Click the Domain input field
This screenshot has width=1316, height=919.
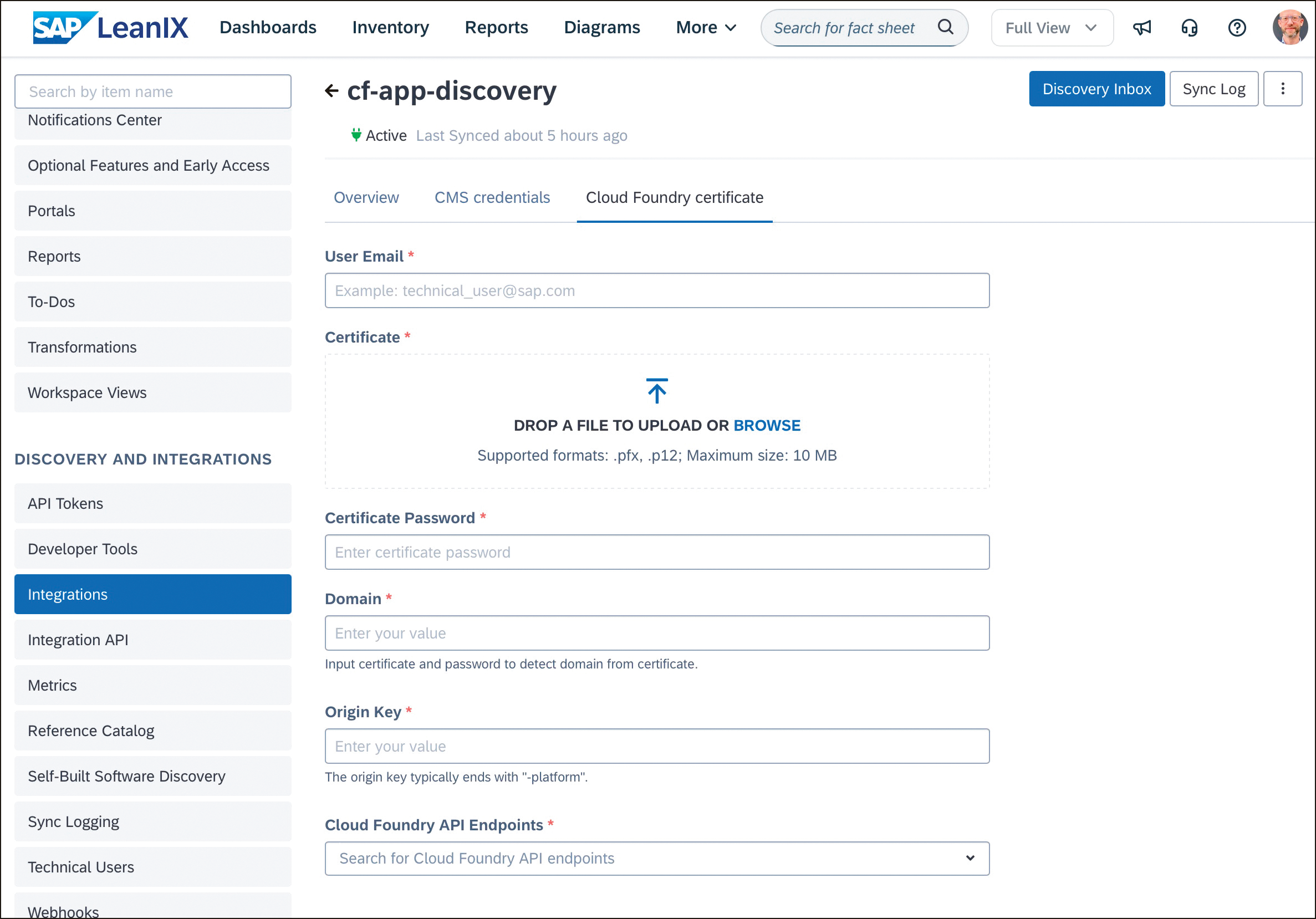click(657, 633)
